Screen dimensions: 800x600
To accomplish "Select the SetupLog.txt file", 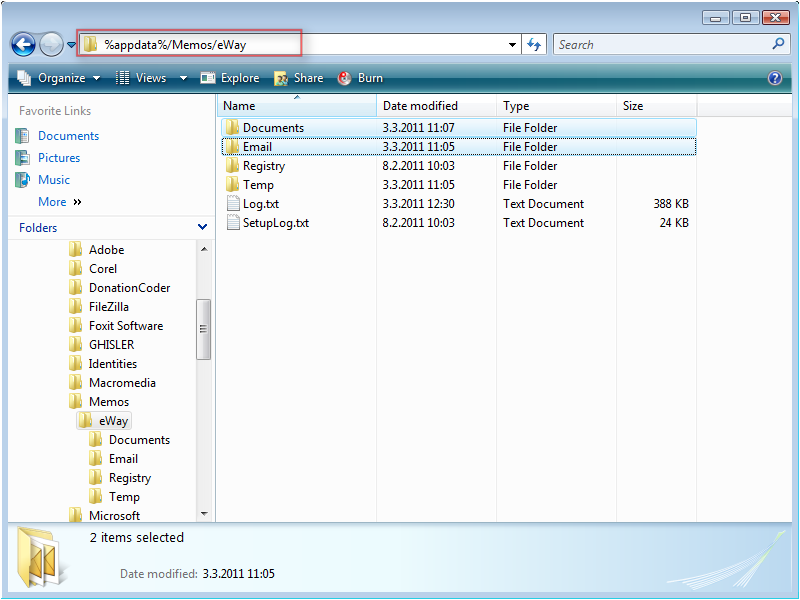I will click(459, 222).
